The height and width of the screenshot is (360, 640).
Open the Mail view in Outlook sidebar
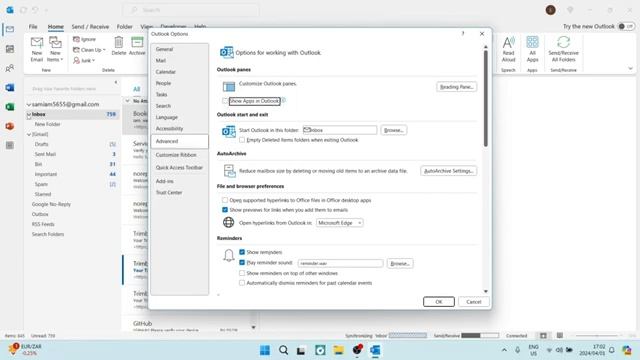(x=10, y=29)
